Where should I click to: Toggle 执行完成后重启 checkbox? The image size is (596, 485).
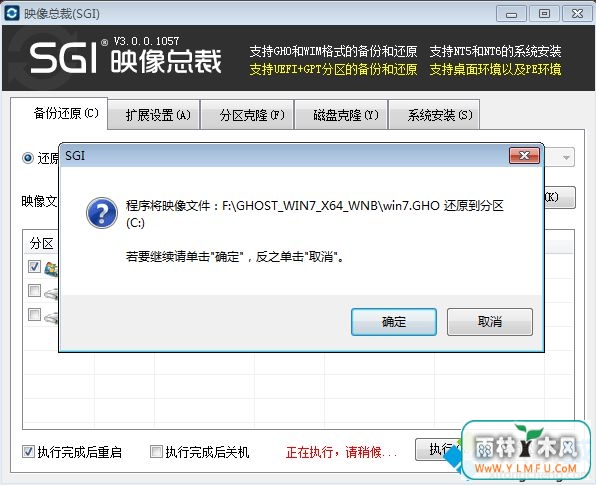(29, 452)
